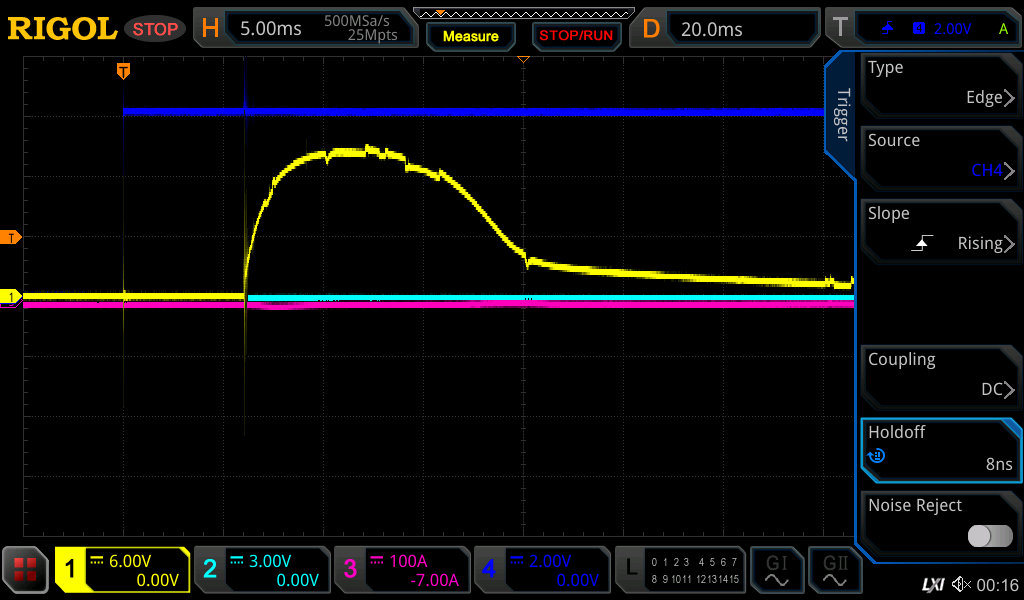Screen dimensions: 1024x600
Task: Click the LXI network status icon
Action: tap(932, 584)
